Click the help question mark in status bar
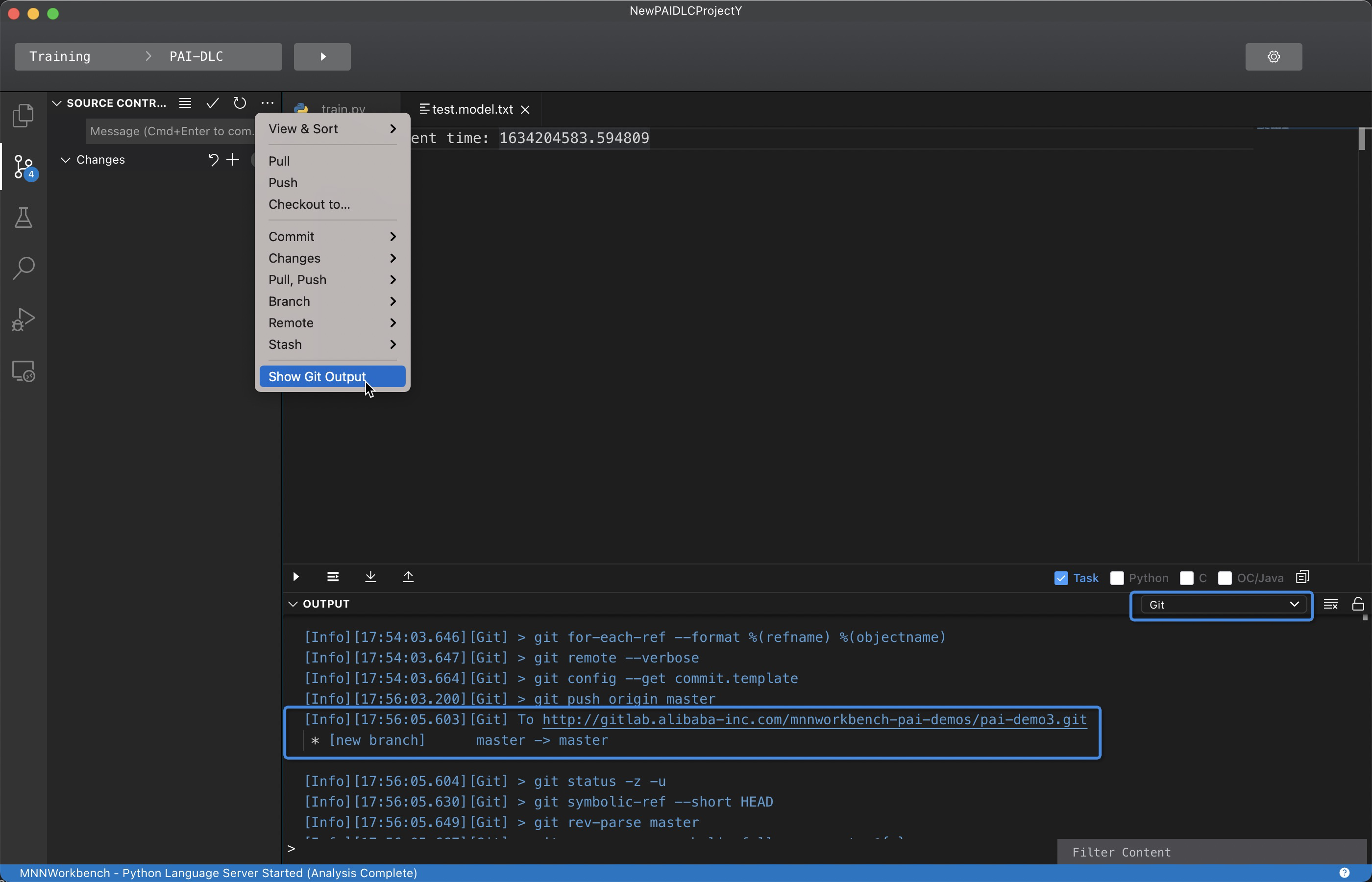 [x=1344, y=873]
